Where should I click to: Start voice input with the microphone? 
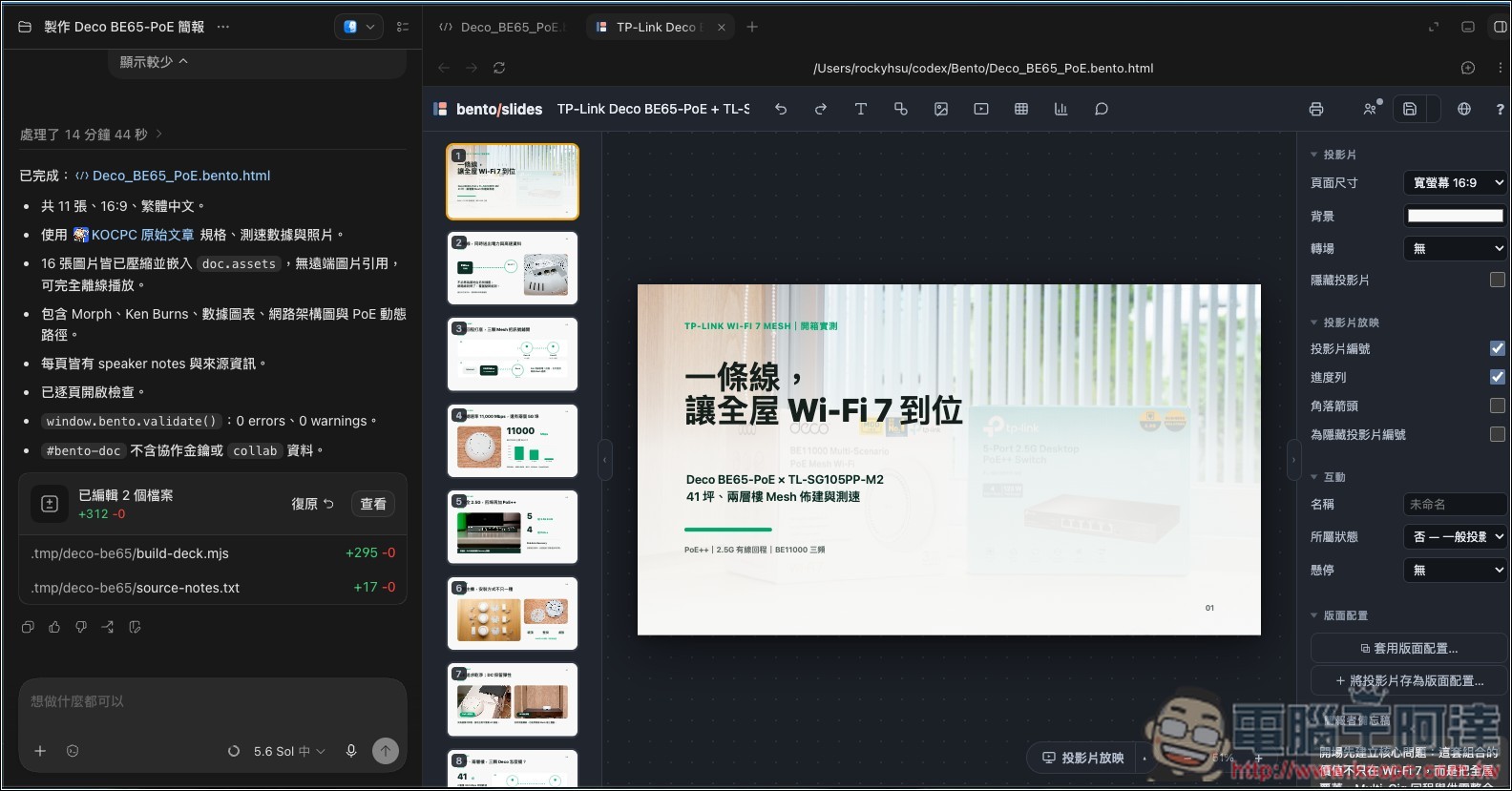[x=351, y=751]
